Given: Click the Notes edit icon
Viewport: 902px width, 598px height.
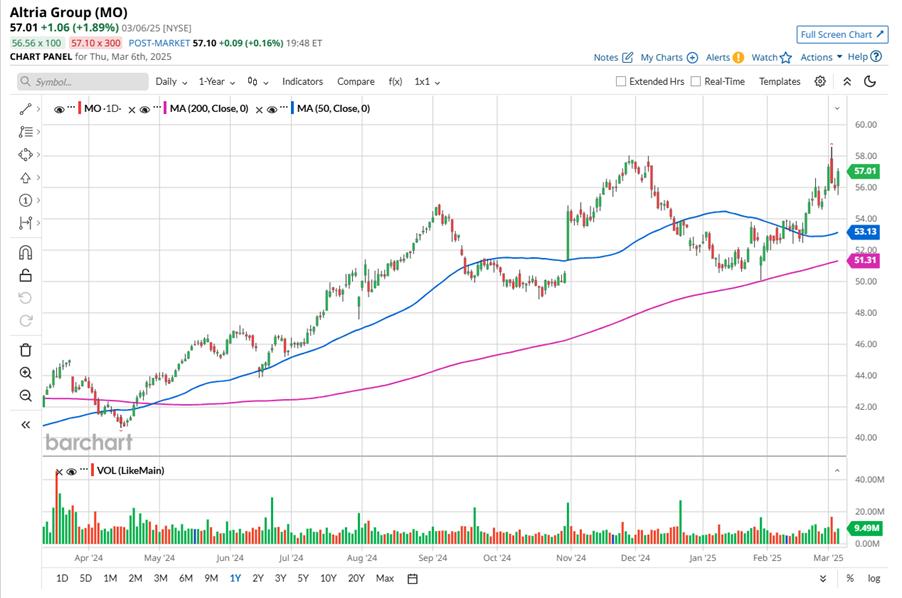Looking at the screenshot, I should [x=628, y=58].
